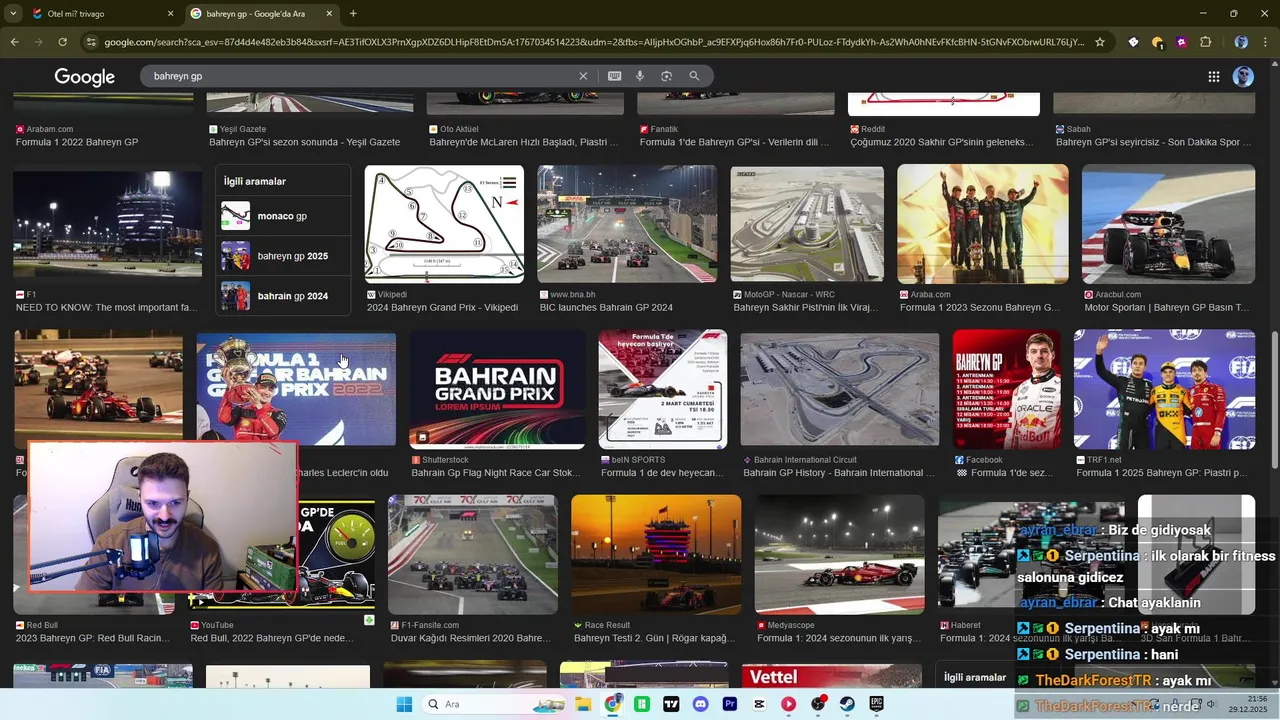Open the Facebook "Bahreyn GP" schedule image

pos(1007,389)
